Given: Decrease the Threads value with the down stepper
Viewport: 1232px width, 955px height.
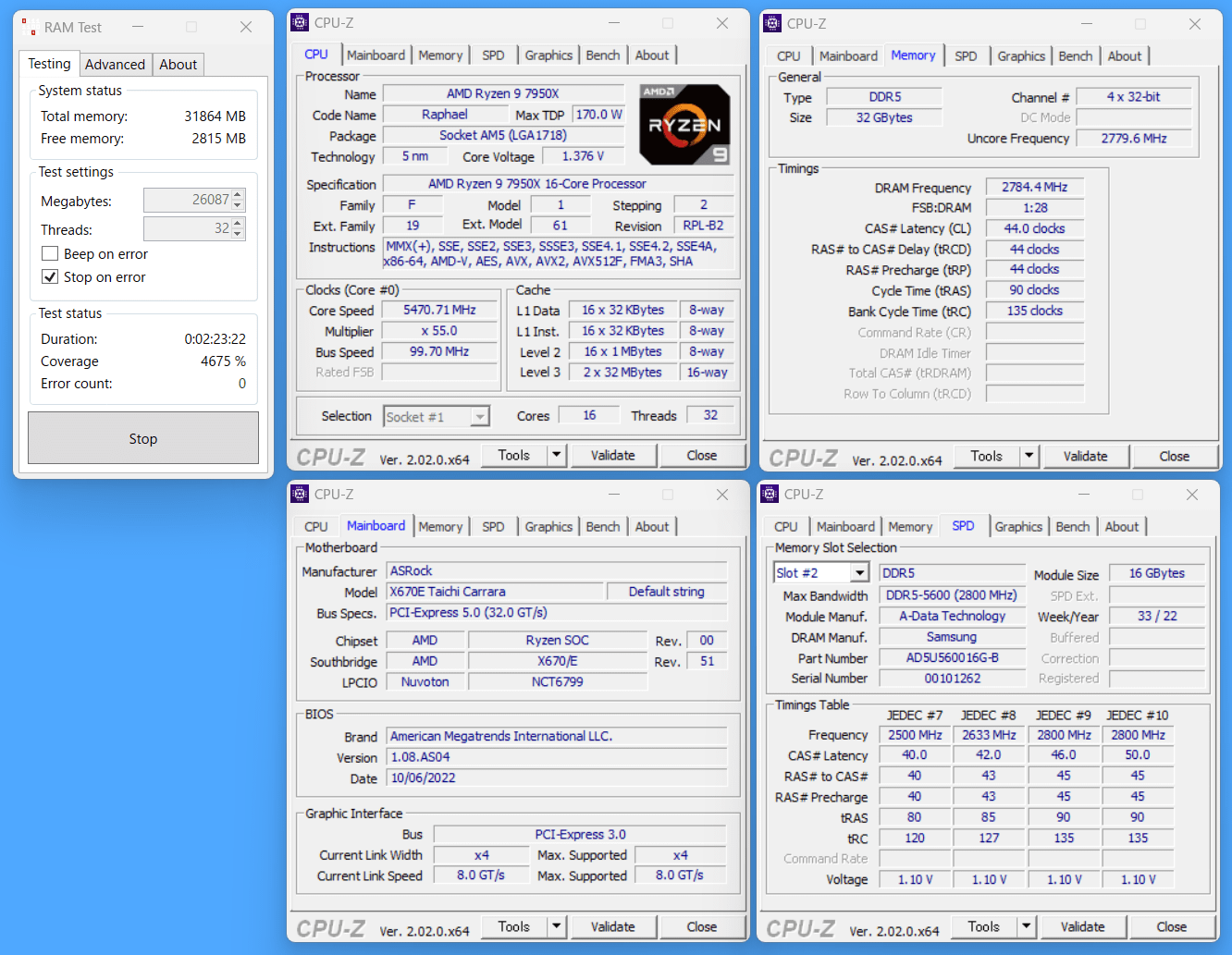Looking at the screenshot, I should [238, 233].
